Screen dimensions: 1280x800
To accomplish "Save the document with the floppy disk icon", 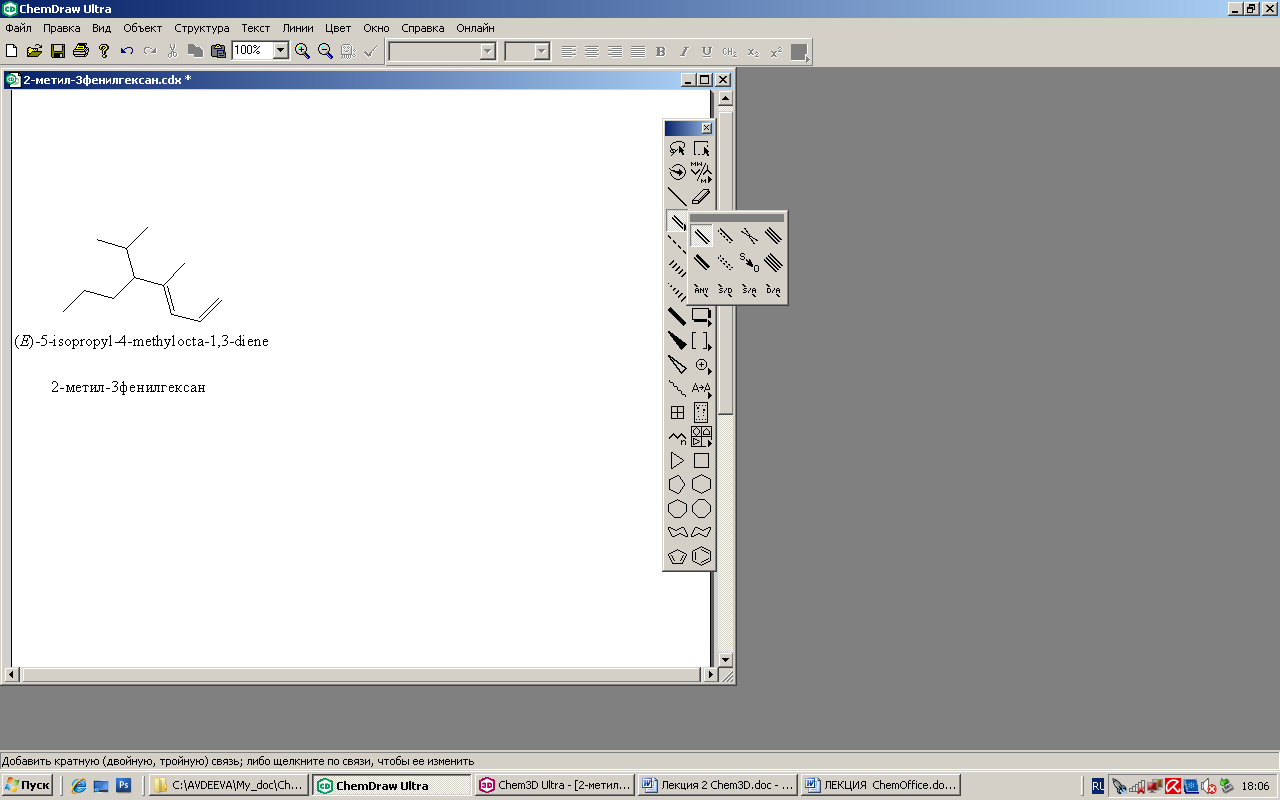I will [58, 51].
